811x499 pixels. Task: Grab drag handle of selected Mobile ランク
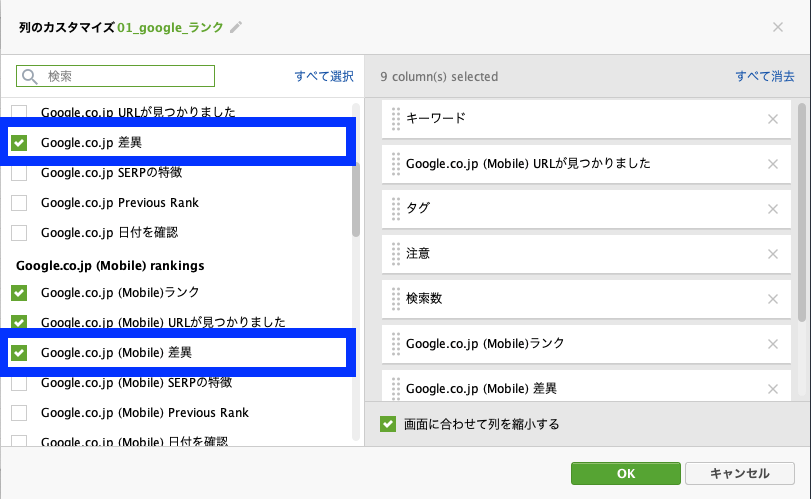396,344
